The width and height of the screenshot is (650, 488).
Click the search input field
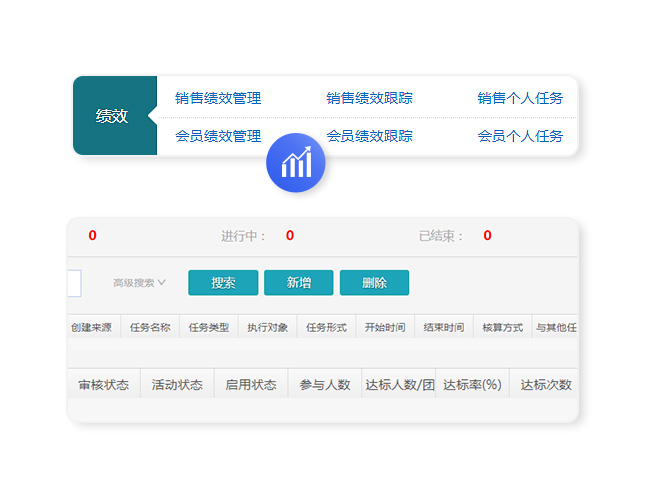point(73,283)
